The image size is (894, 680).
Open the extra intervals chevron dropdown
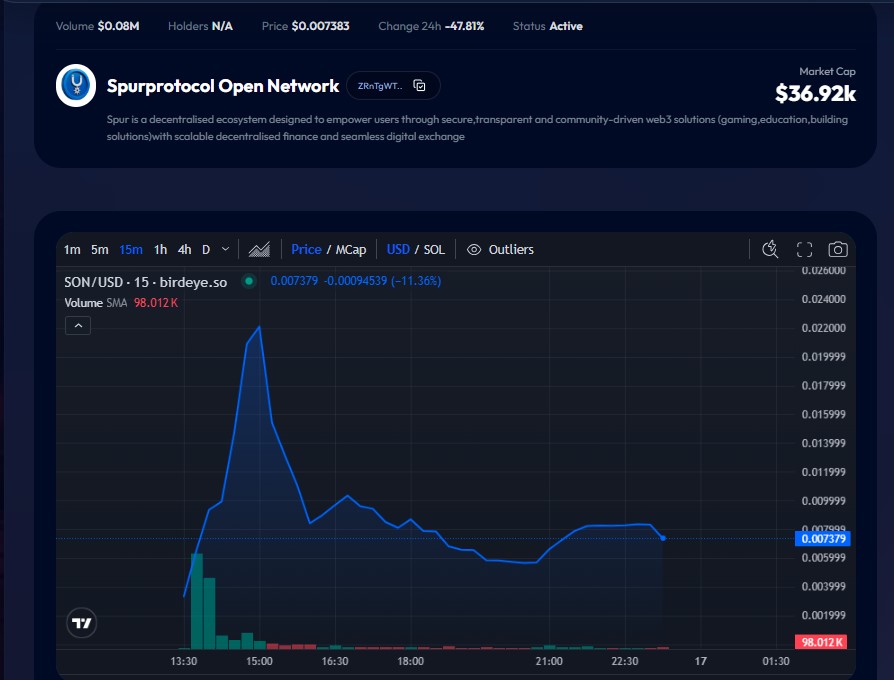pyautogui.click(x=226, y=249)
